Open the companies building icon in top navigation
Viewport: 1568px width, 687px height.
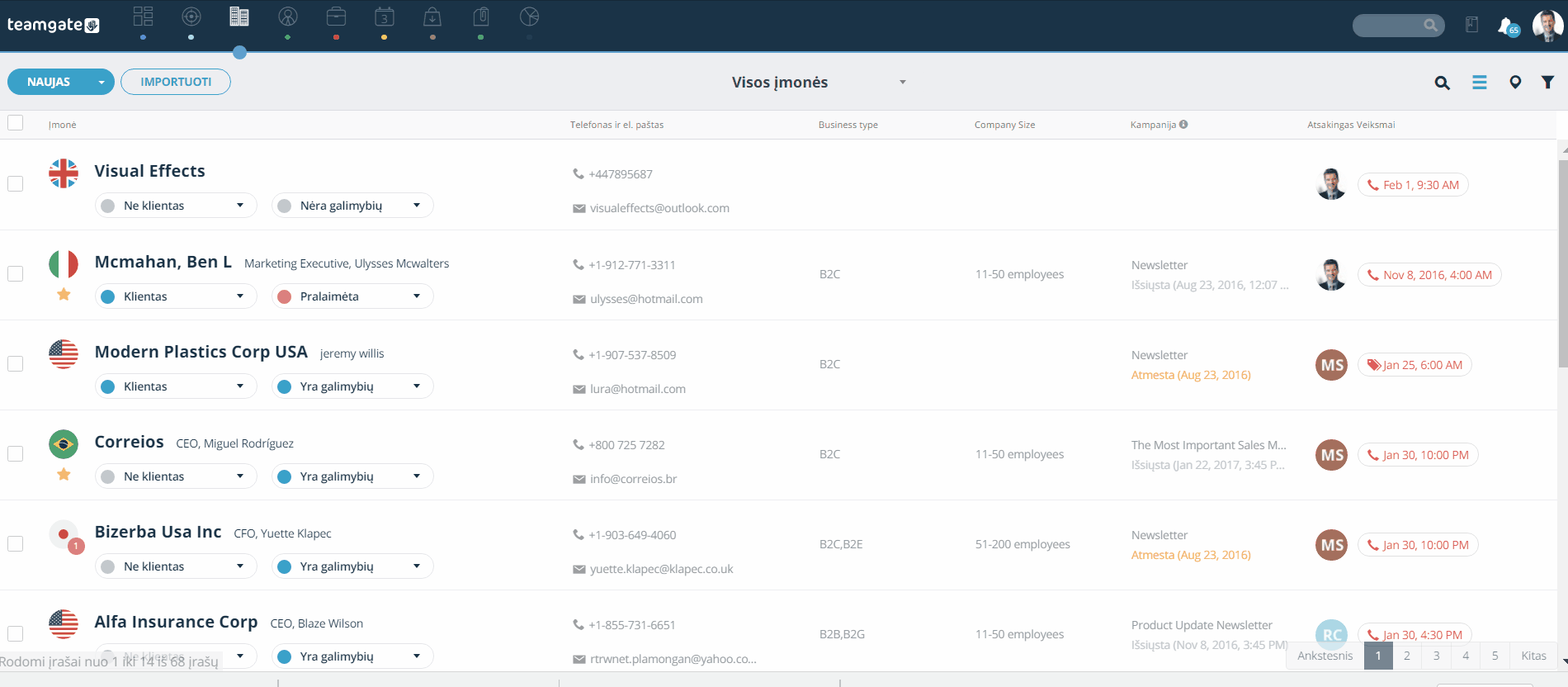point(239,17)
